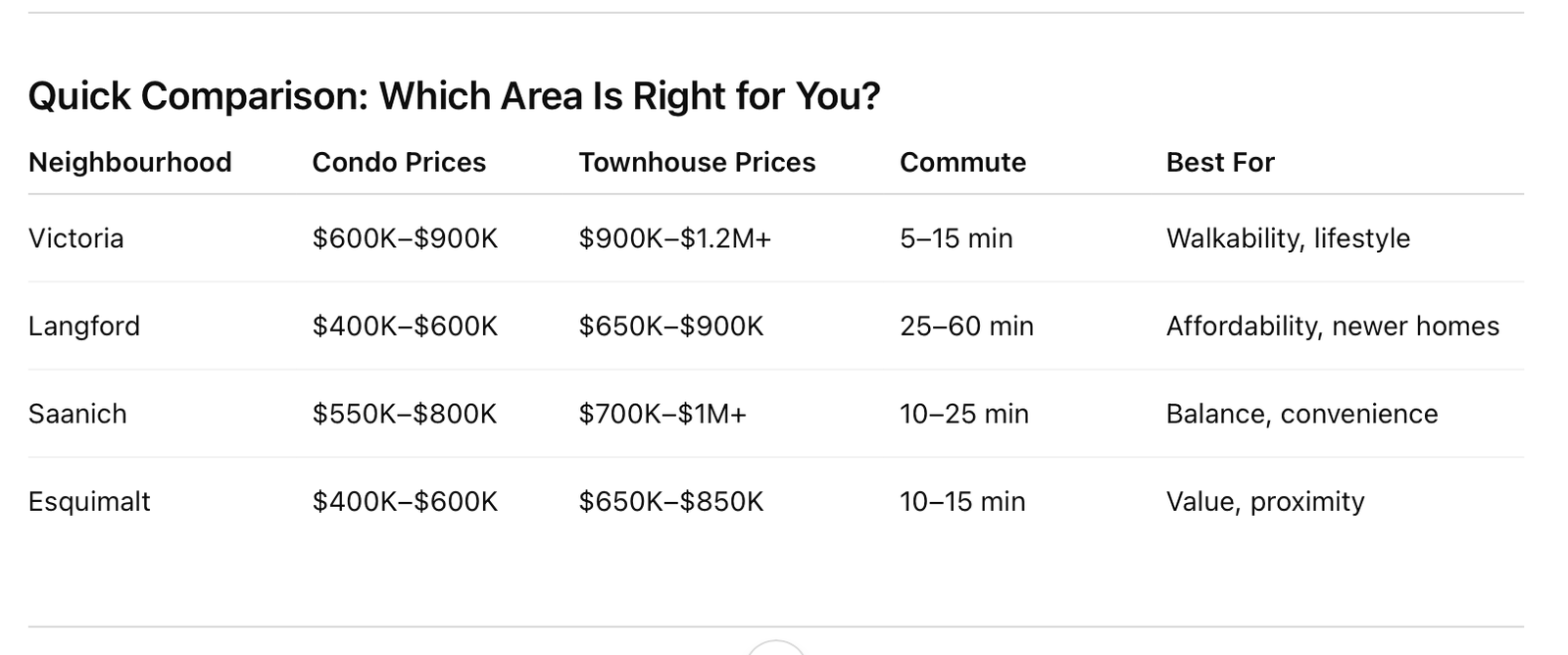Click the partially visible circular button at bottom
Viewport: 1568px width, 655px height.
(x=775, y=647)
